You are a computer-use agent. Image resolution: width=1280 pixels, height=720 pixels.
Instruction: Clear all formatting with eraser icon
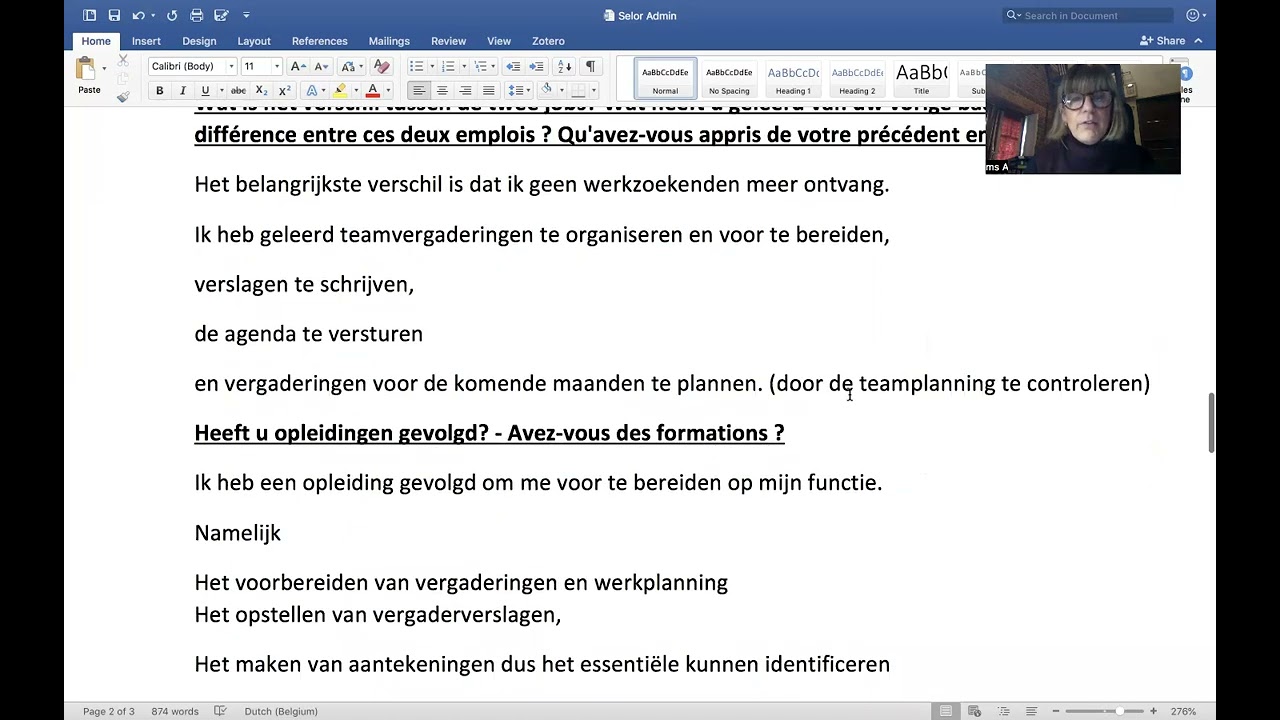pyautogui.click(x=381, y=66)
